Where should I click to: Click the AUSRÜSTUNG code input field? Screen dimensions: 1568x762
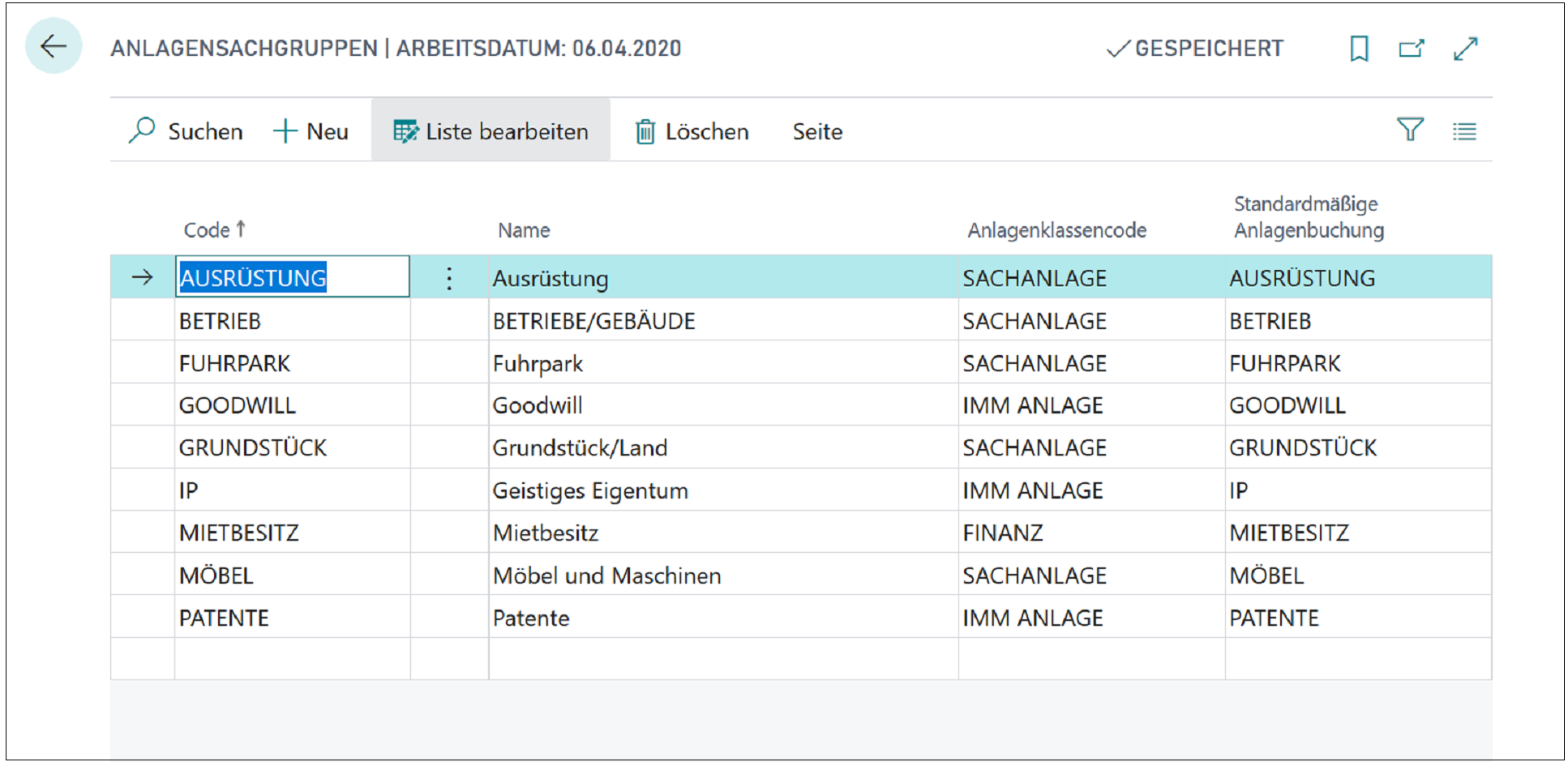(293, 277)
